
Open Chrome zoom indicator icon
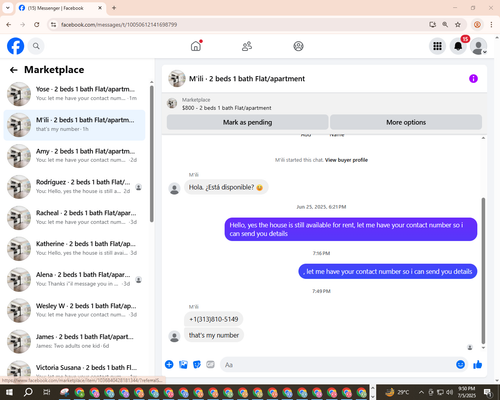click(x=445, y=25)
